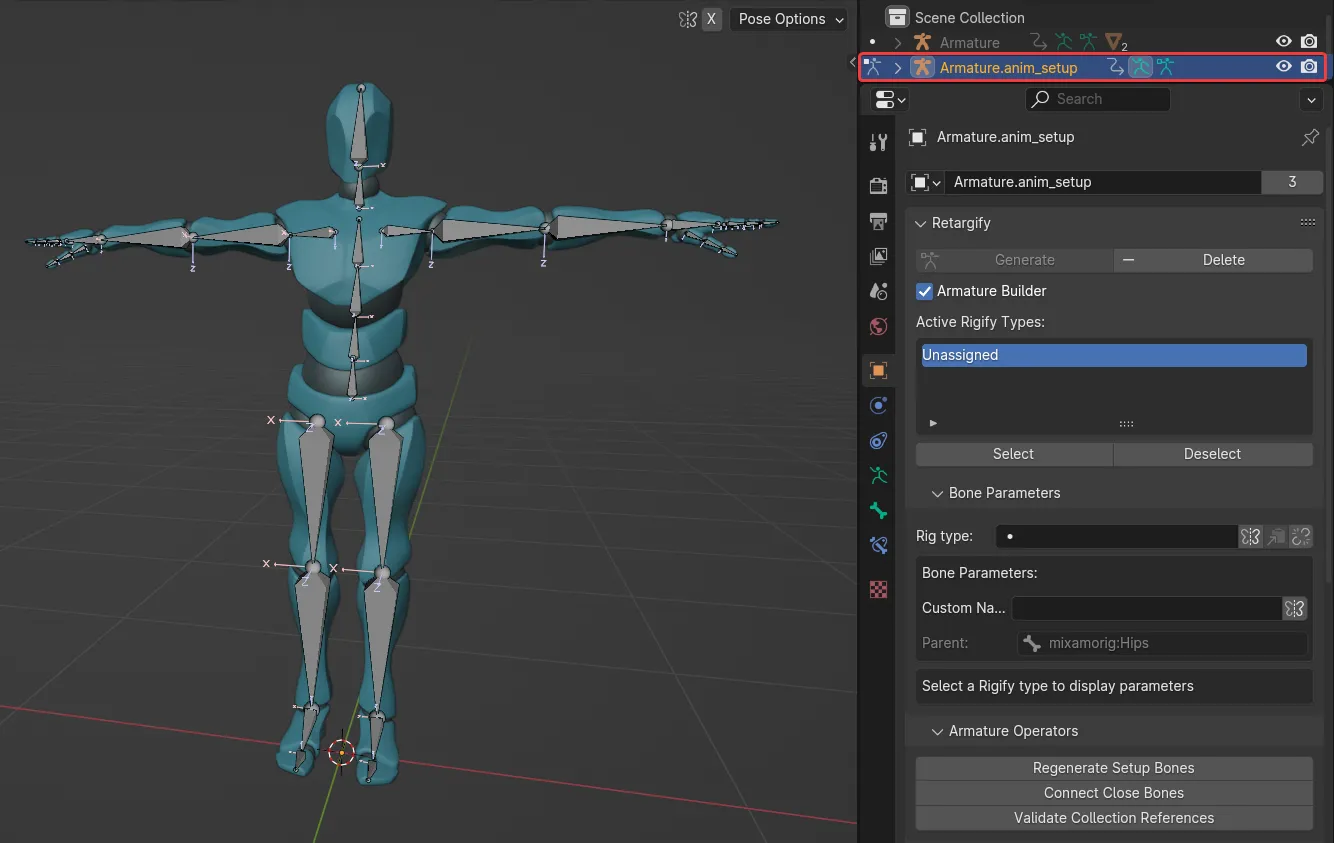
Task: Disable Armature.anim_setup in renders via camera icon
Action: 1309,67
